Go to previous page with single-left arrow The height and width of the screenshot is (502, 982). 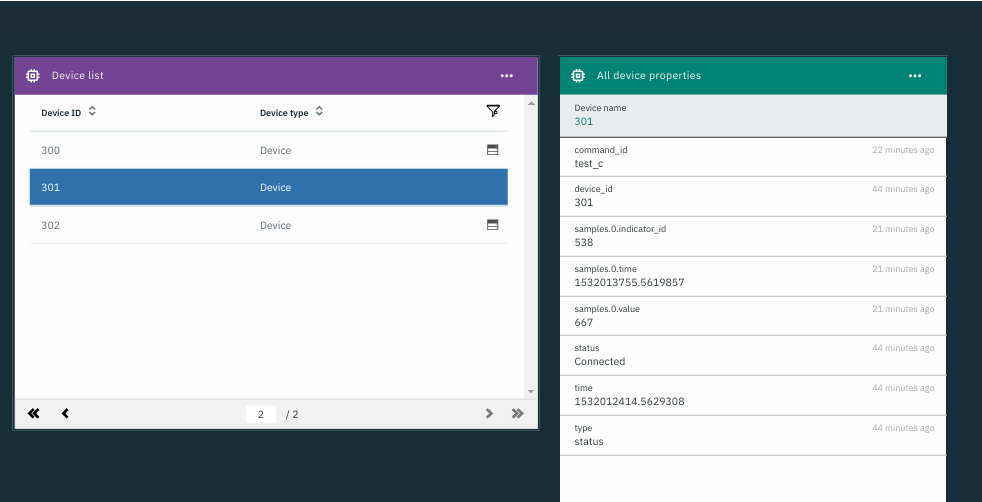tap(65, 413)
